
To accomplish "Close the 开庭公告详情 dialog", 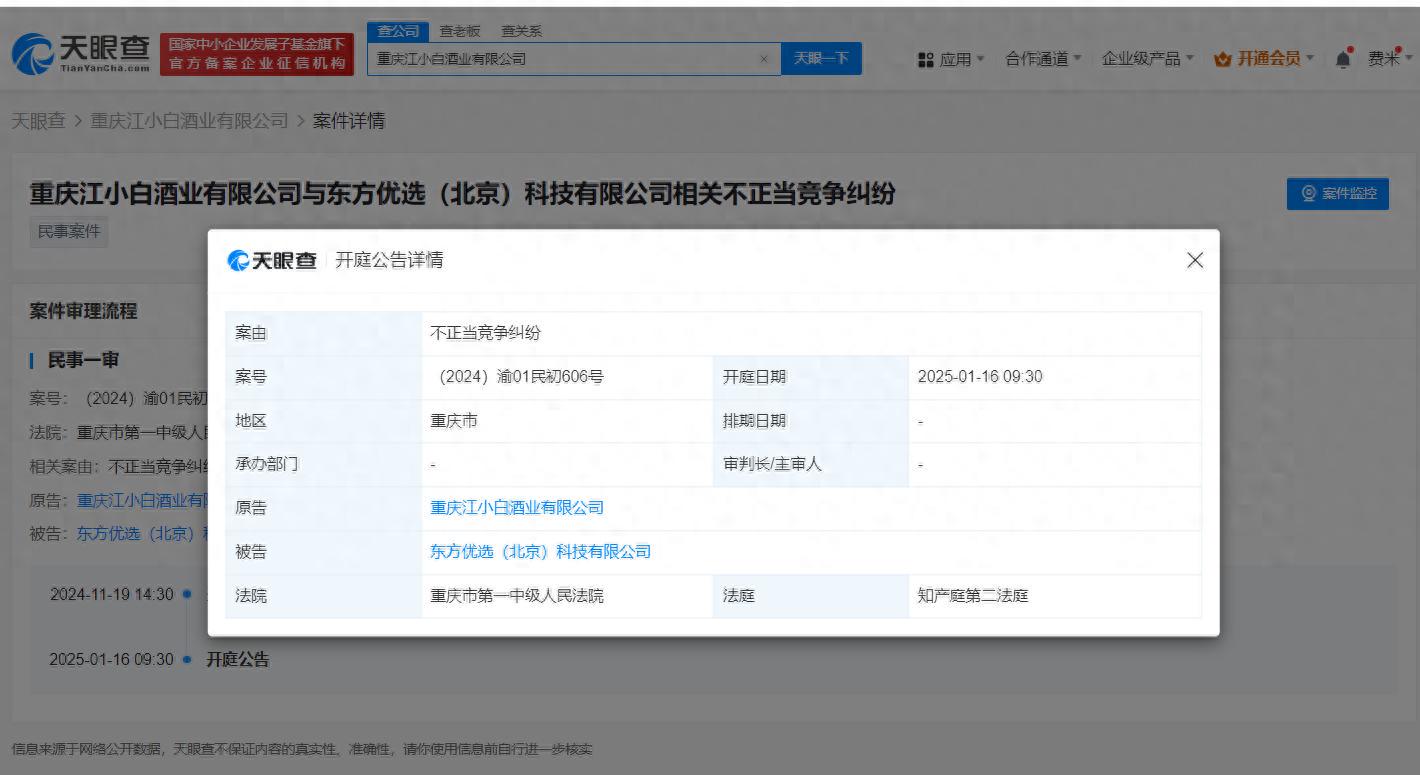I will click(1194, 260).
